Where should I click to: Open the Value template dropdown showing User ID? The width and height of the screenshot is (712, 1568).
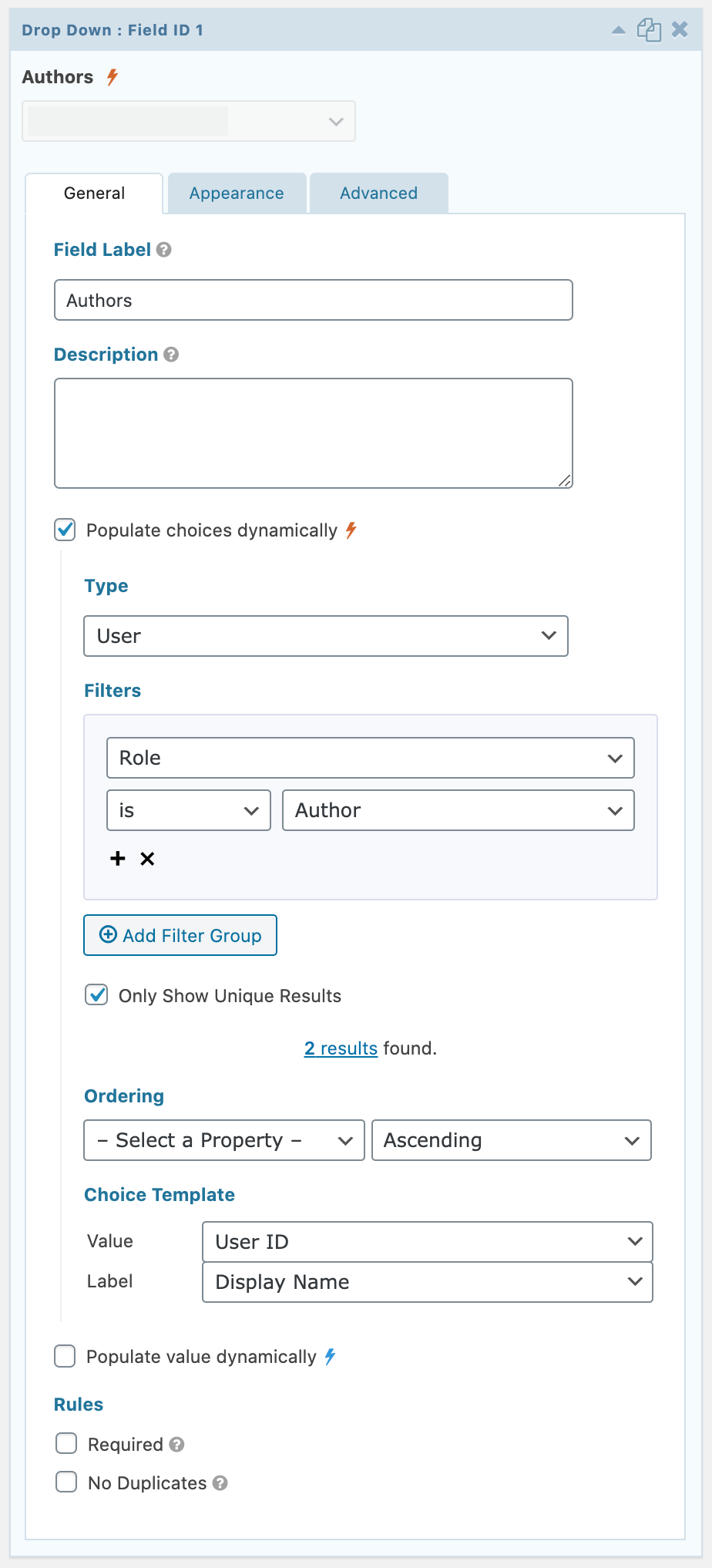click(x=428, y=1242)
